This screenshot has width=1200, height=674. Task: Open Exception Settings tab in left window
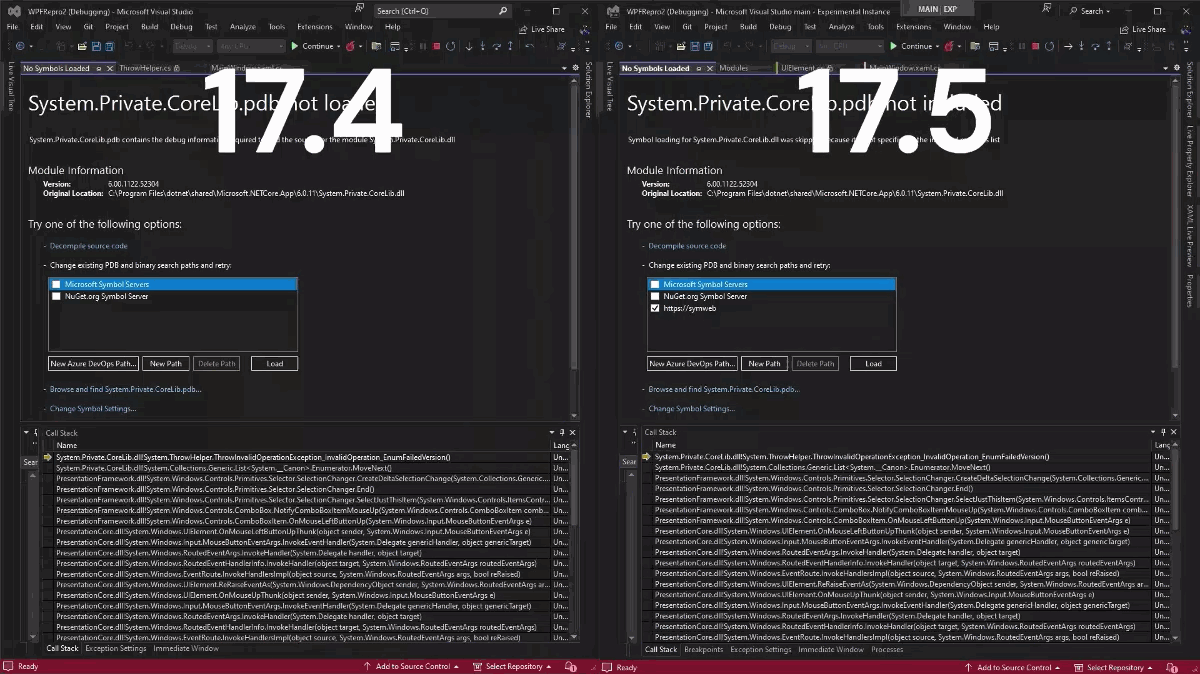(116, 649)
